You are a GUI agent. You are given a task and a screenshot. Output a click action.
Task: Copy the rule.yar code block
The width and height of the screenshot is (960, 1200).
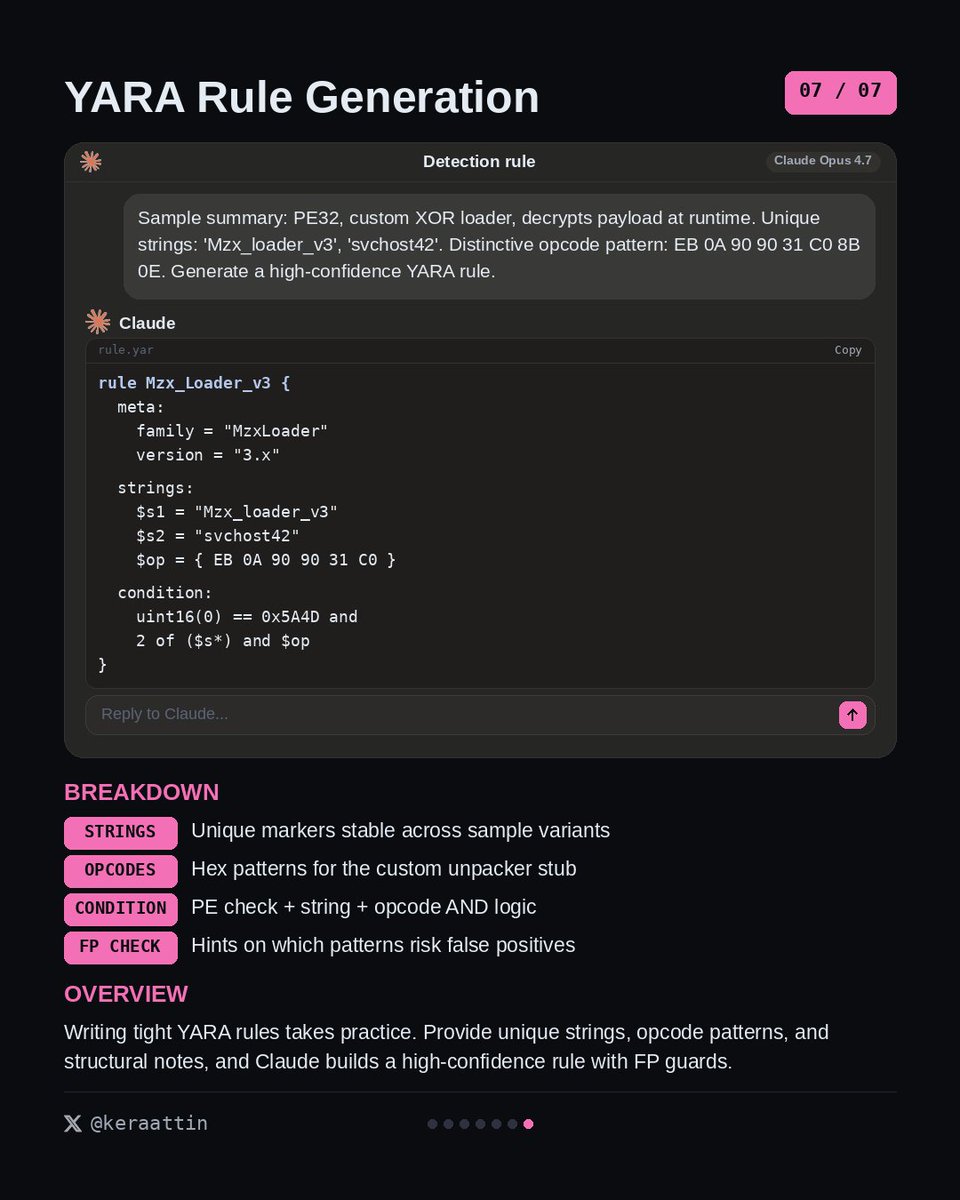[848, 350]
